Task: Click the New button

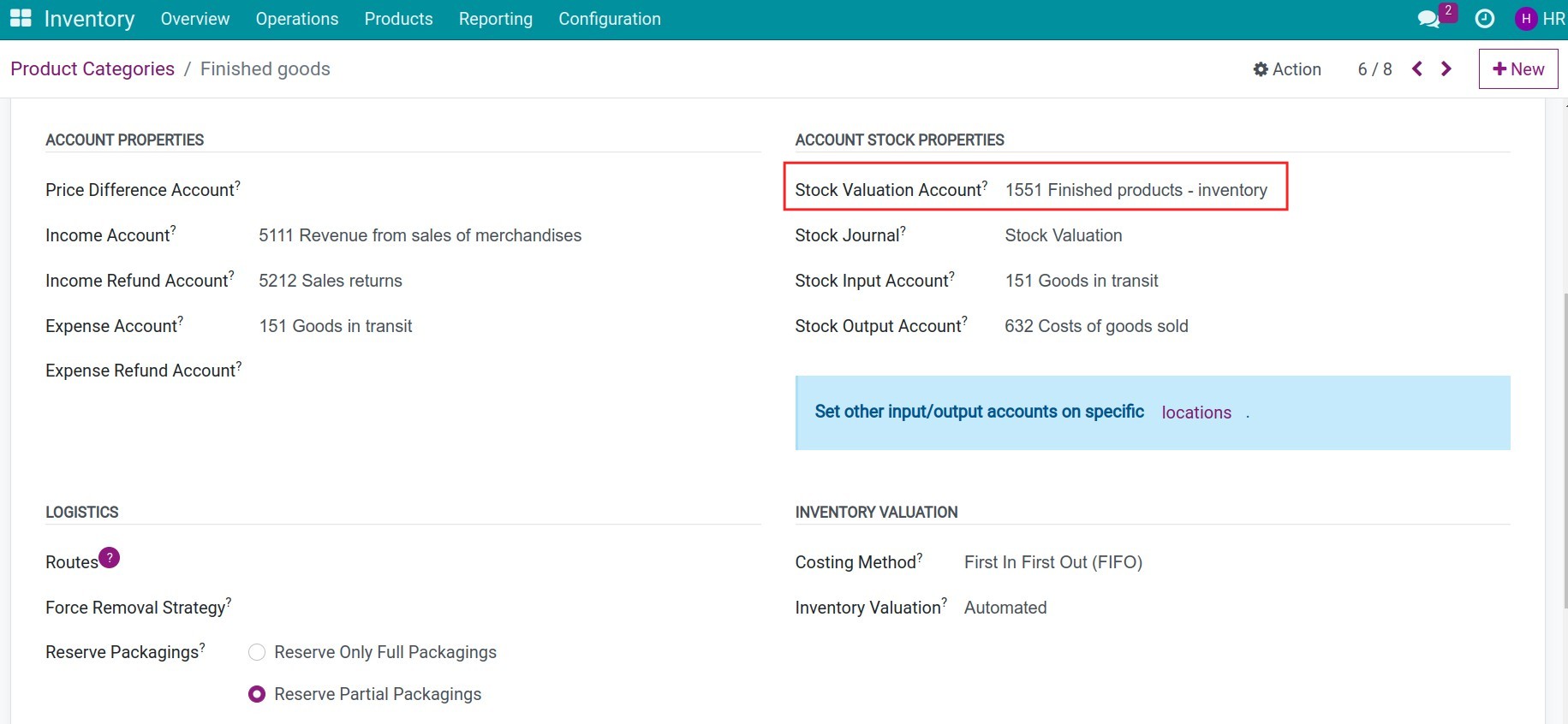Action: pyautogui.click(x=1518, y=69)
